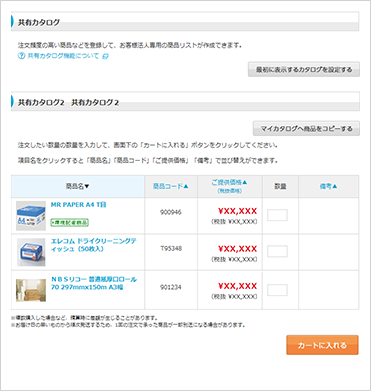The height and width of the screenshot is (391, 371).
Task: Open the roll paper product thumbnail
Action: 31,290
